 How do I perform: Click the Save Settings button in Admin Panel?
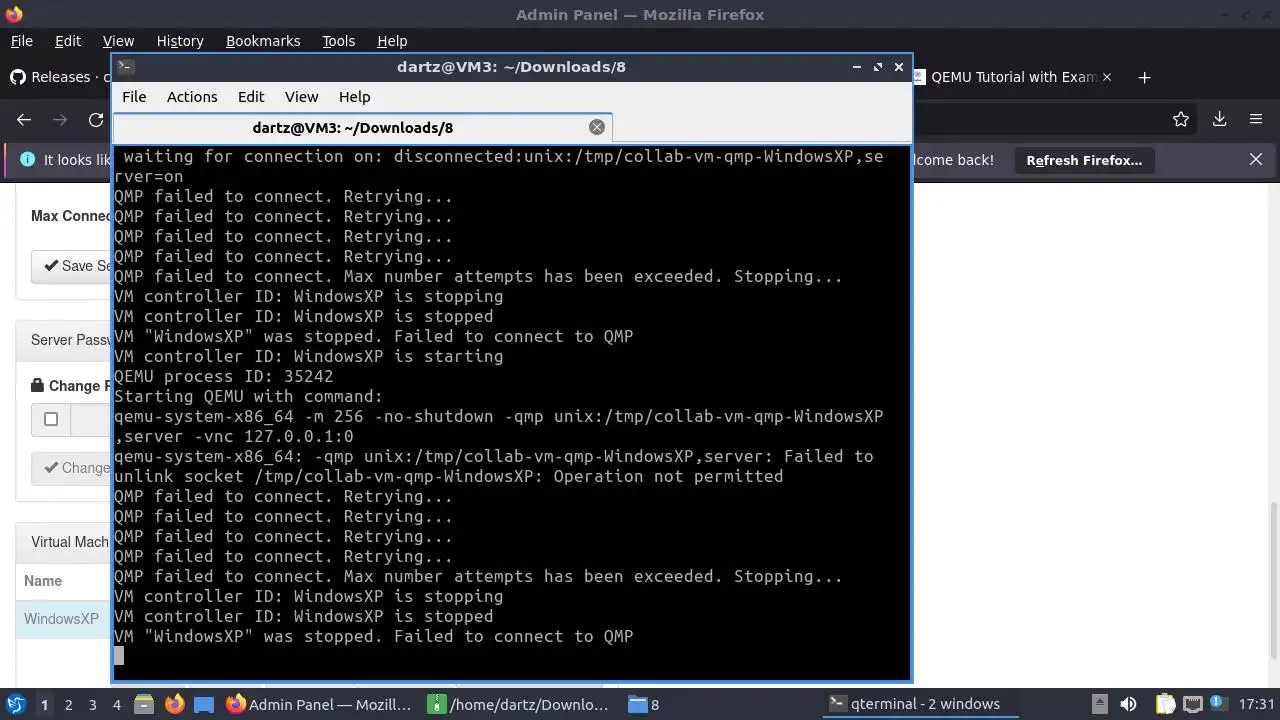pyautogui.click(x=72, y=266)
